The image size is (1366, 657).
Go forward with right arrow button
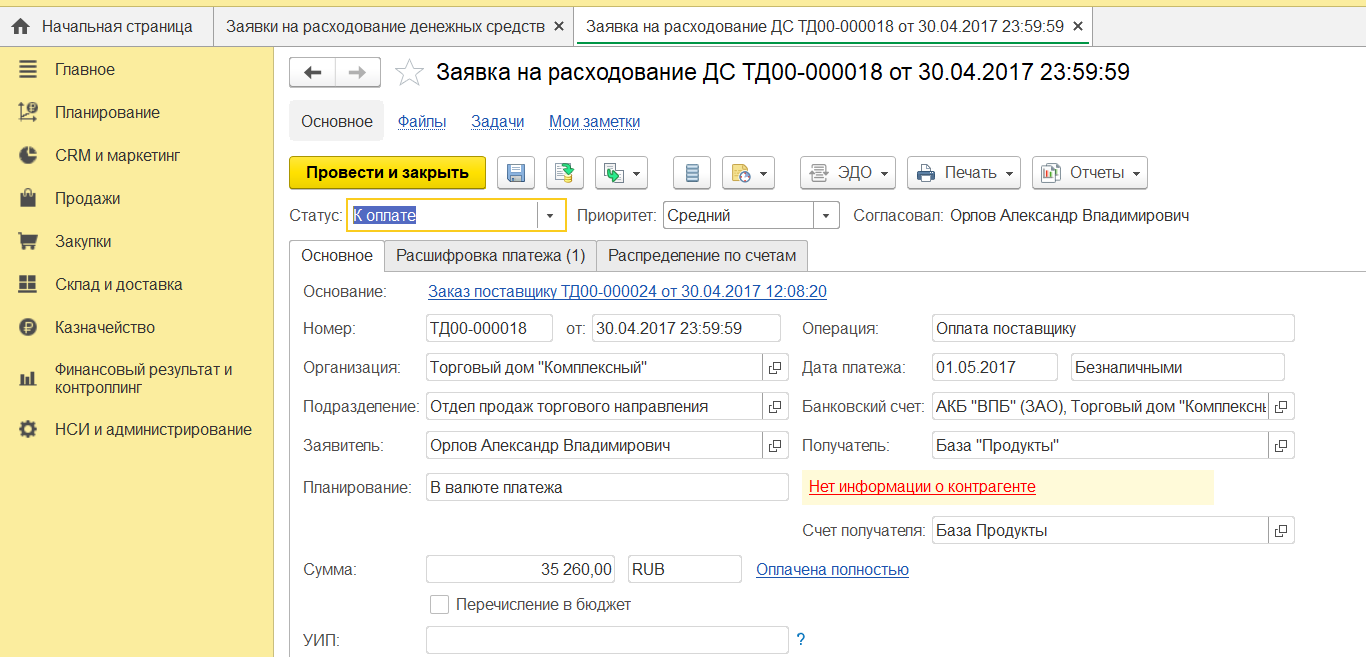pyautogui.click(x=358, y=72)
